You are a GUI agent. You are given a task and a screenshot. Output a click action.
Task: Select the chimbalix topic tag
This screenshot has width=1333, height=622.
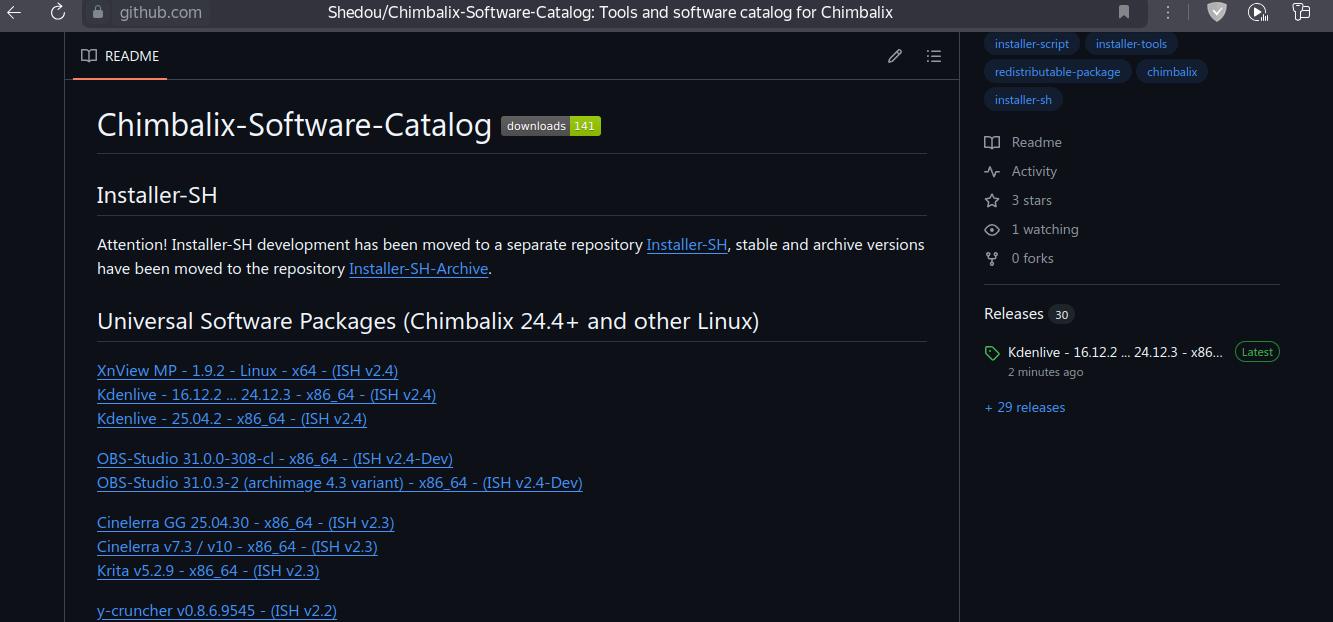point(1172,72)
